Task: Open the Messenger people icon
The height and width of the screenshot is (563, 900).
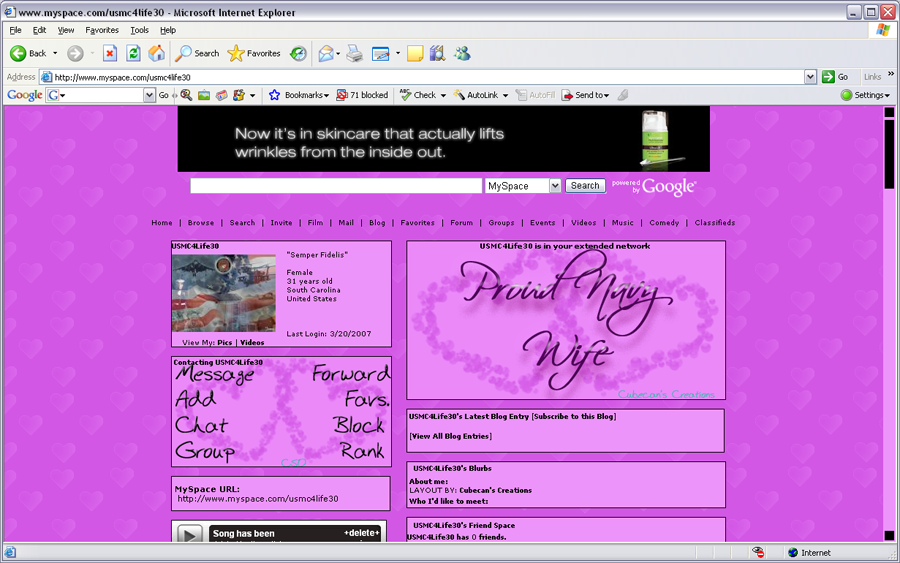Action: tap(462, 53)
